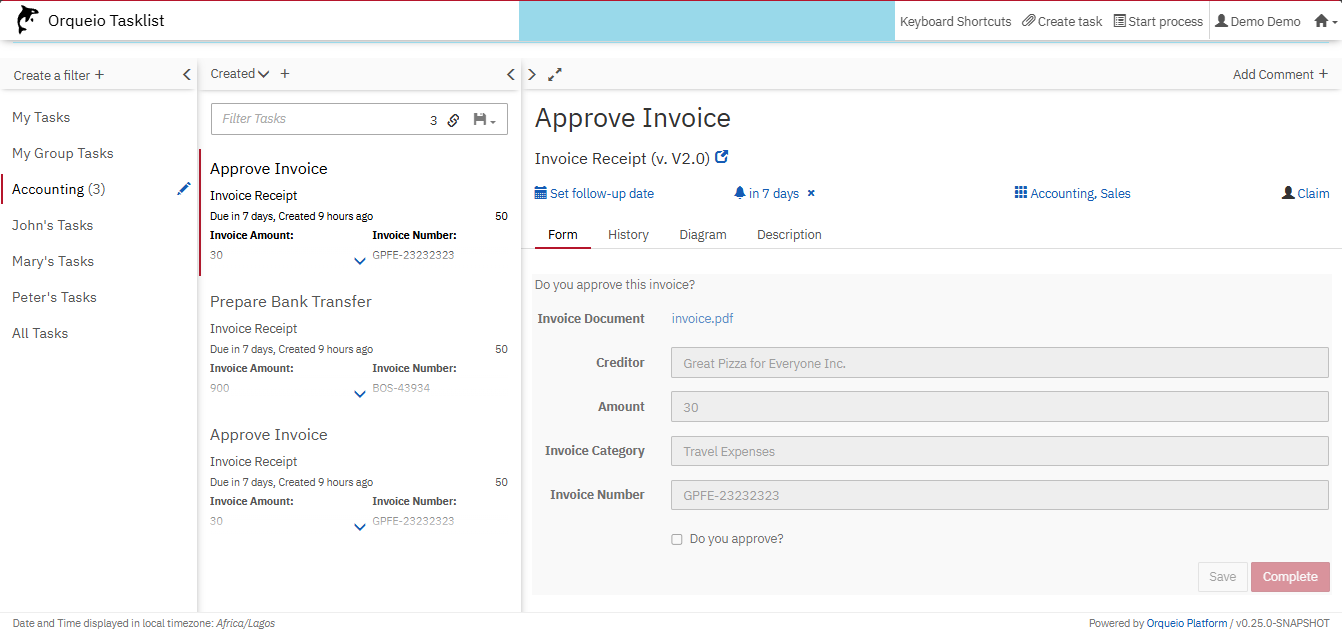This screenshot has width=1342, height=629.
Task: Click into the Filter Tasks search field
Action: [320, 119]
